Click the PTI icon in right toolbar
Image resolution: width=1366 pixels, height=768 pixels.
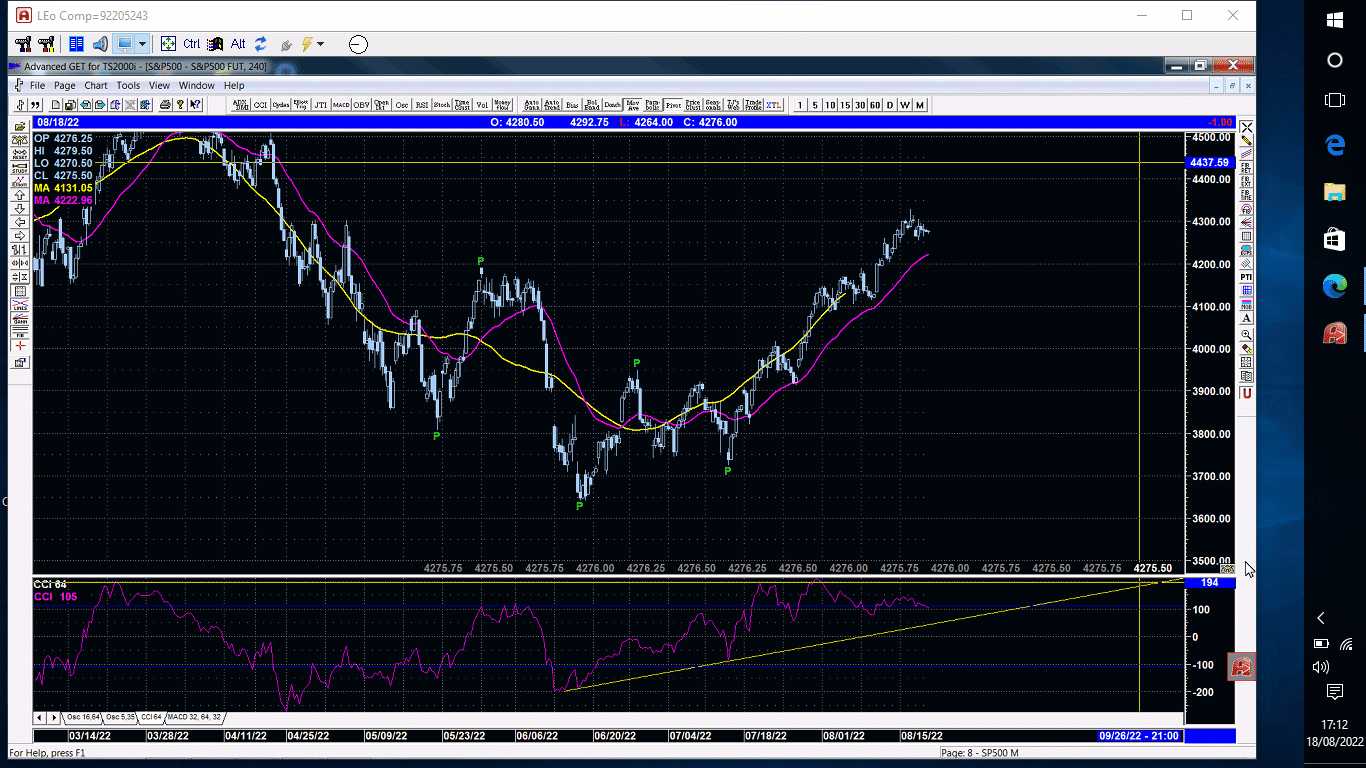[x=1247, y=277]
